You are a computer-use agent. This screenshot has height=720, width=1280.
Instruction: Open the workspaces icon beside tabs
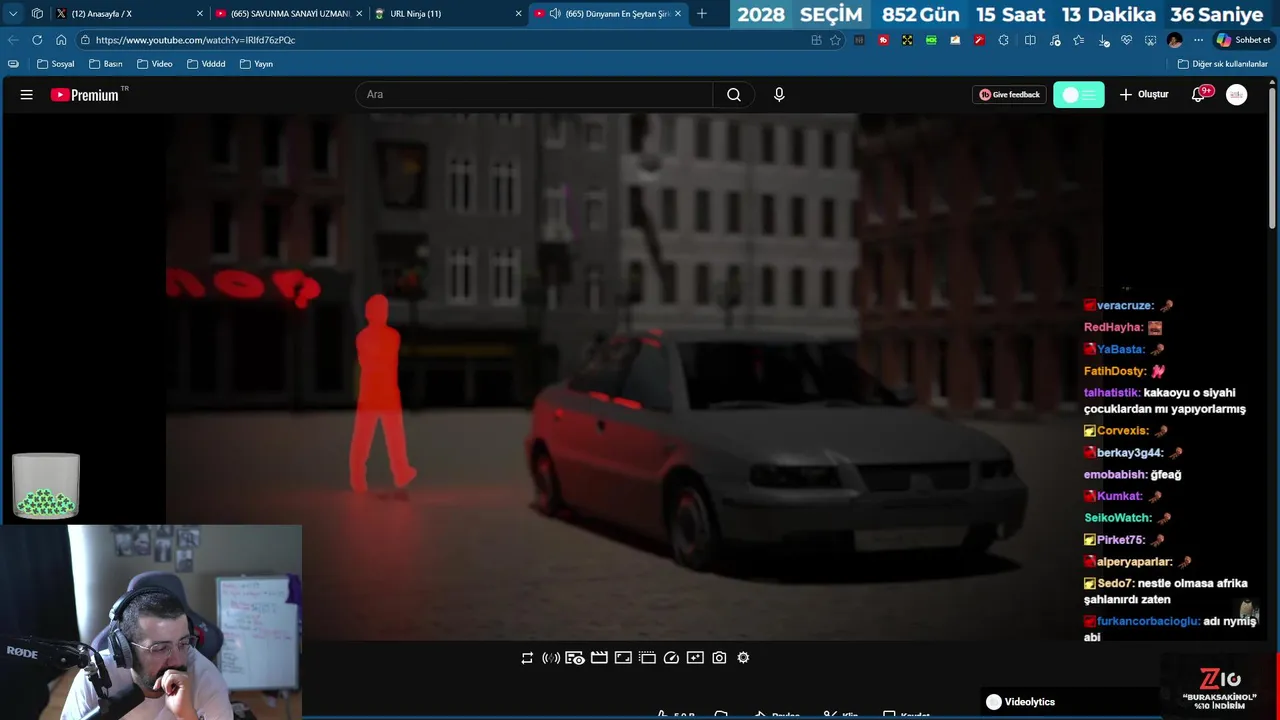pos(37,13)
